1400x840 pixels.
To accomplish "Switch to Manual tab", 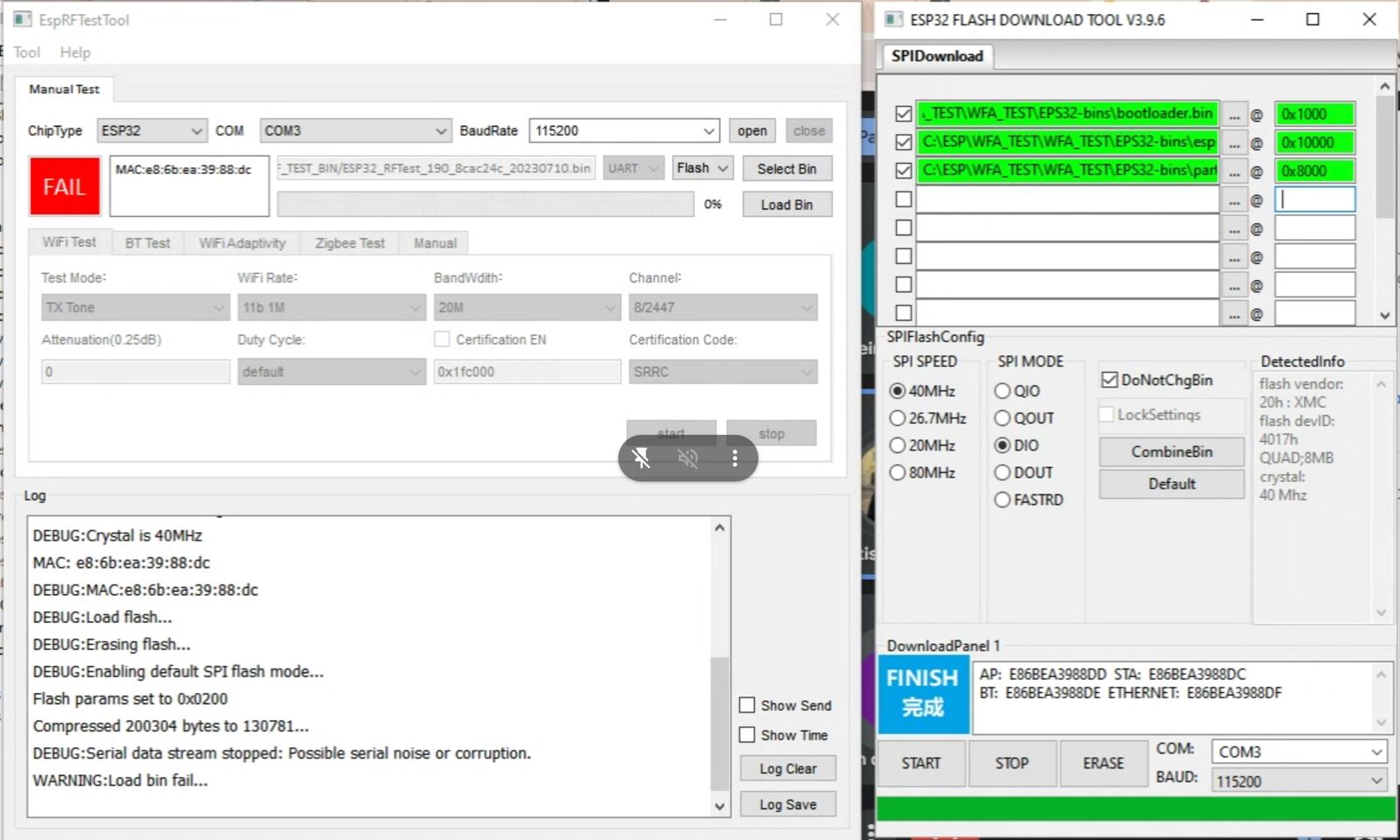I will tap(435, 243).
